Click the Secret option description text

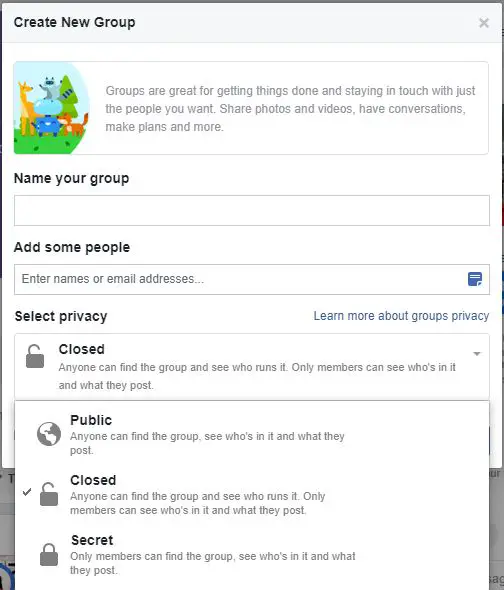point(213,563)
